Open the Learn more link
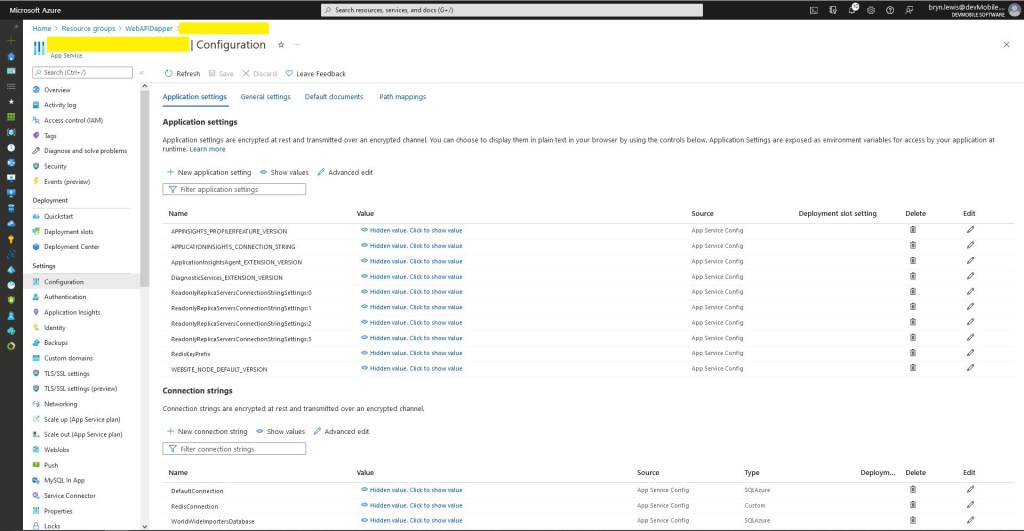 tap(207, 149)
